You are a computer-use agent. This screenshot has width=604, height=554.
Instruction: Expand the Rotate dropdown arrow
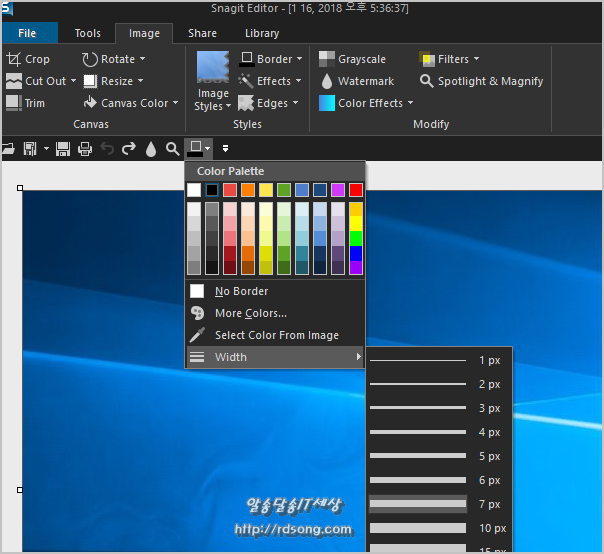tap(143, 59)
